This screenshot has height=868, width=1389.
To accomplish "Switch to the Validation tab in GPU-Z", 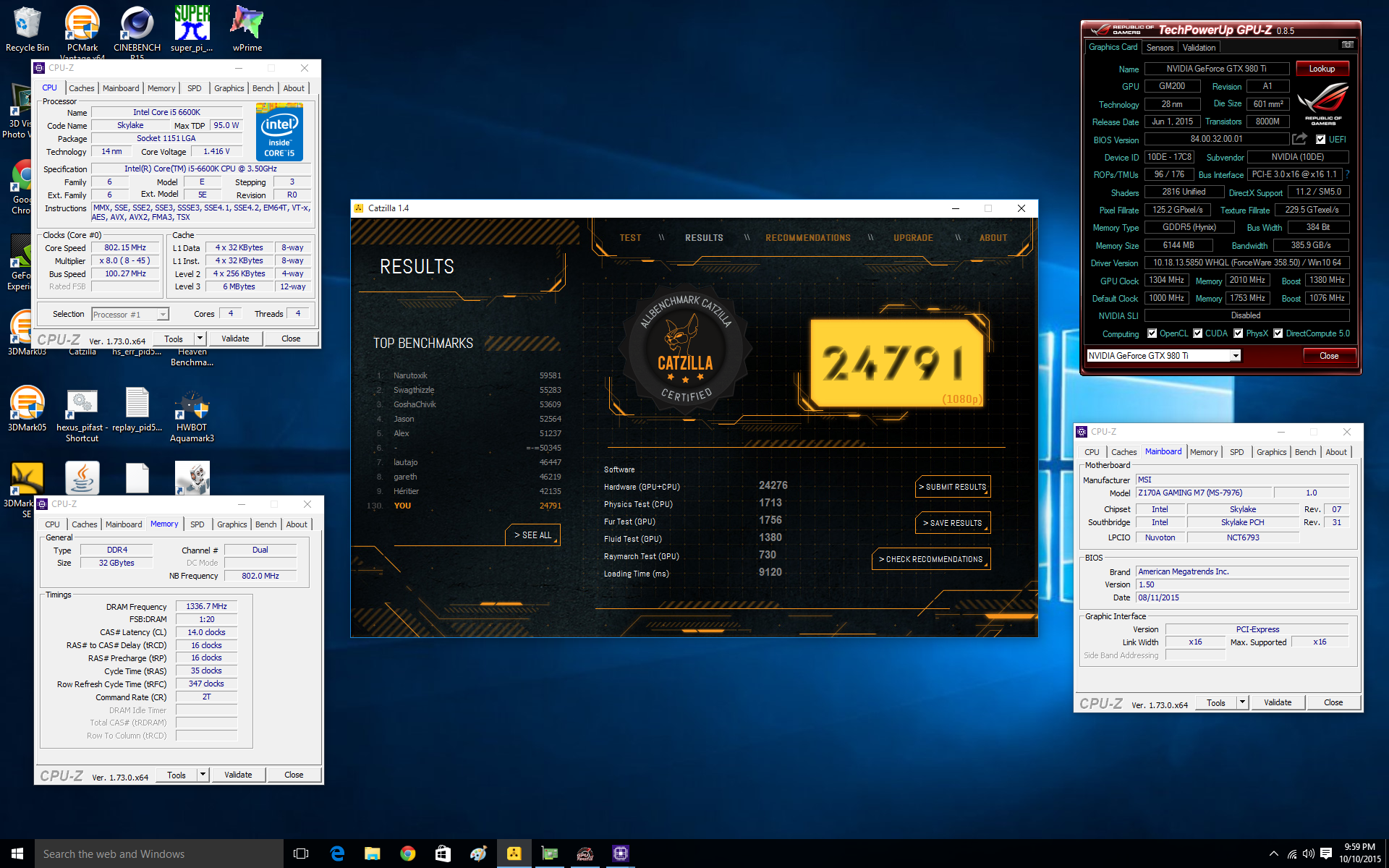I will point(1199,48).
